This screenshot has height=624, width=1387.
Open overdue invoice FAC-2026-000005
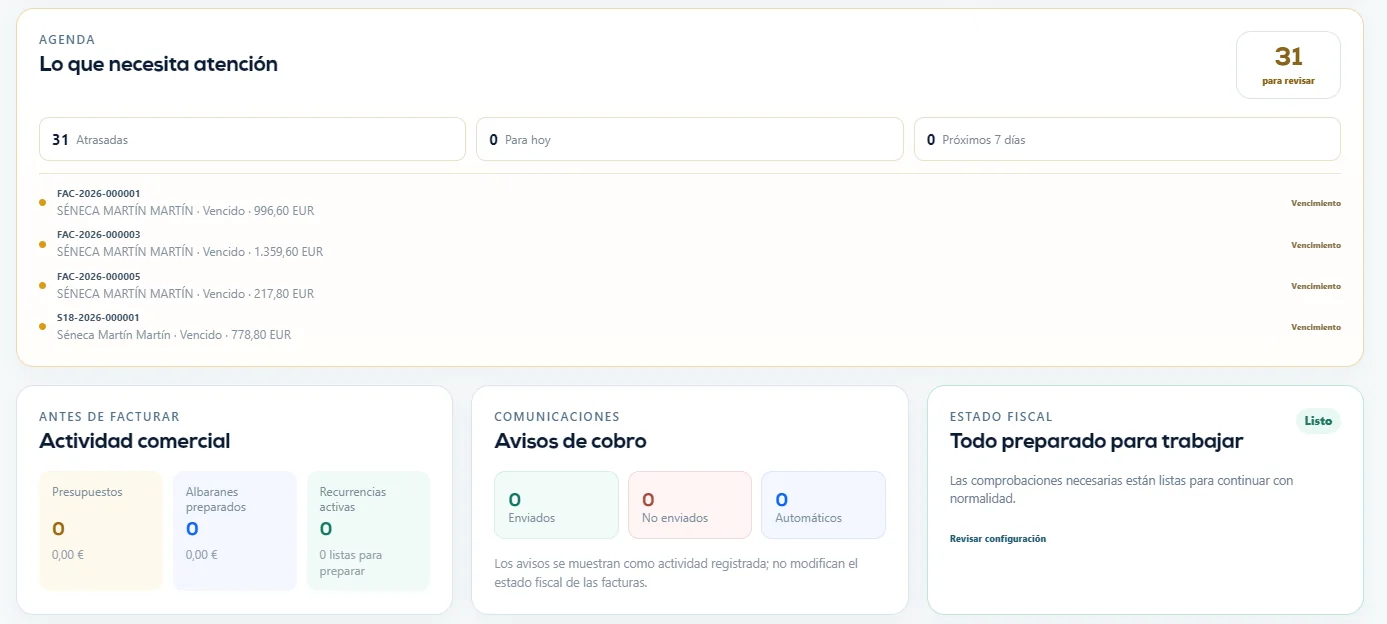coord(690,285)
